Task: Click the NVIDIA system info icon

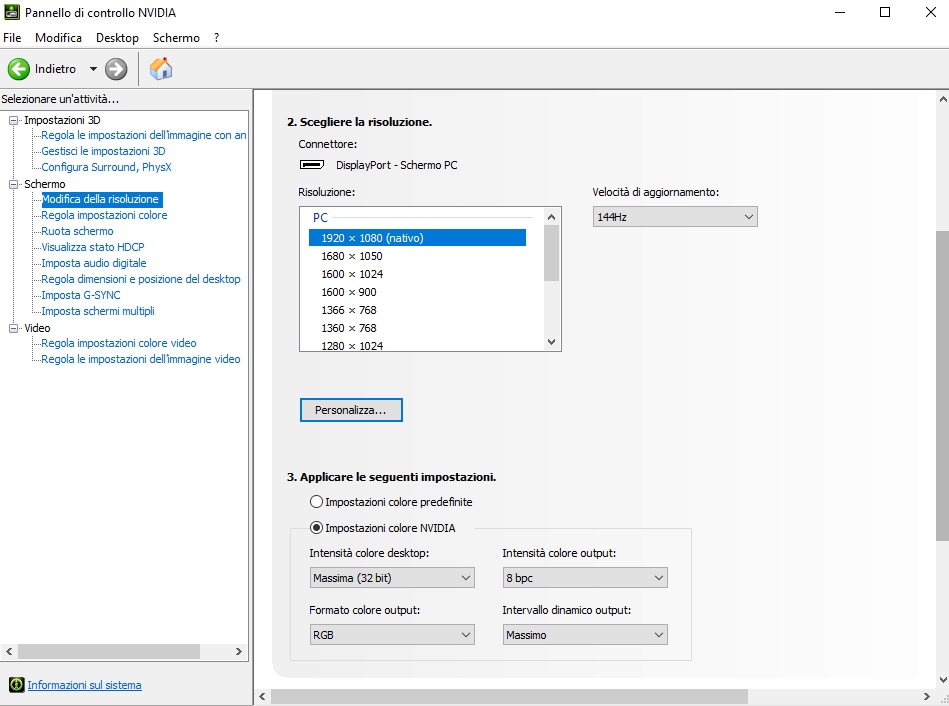Action: tap(16, 685)
